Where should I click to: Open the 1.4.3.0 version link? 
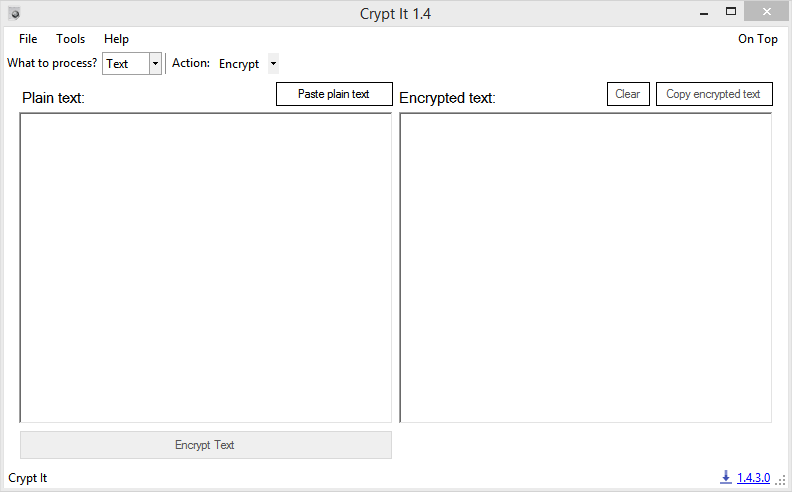coord(753,477)
